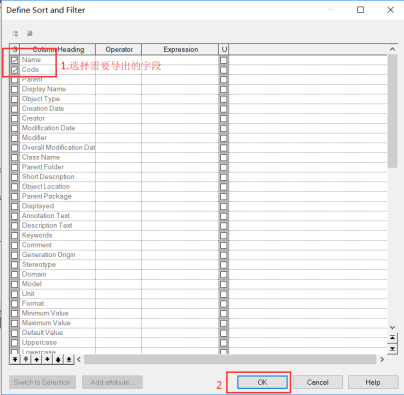The width and height of the screenshot is (404, 395).
Task: Tick the U column checkbox for Format row
Action: (224, 304)
